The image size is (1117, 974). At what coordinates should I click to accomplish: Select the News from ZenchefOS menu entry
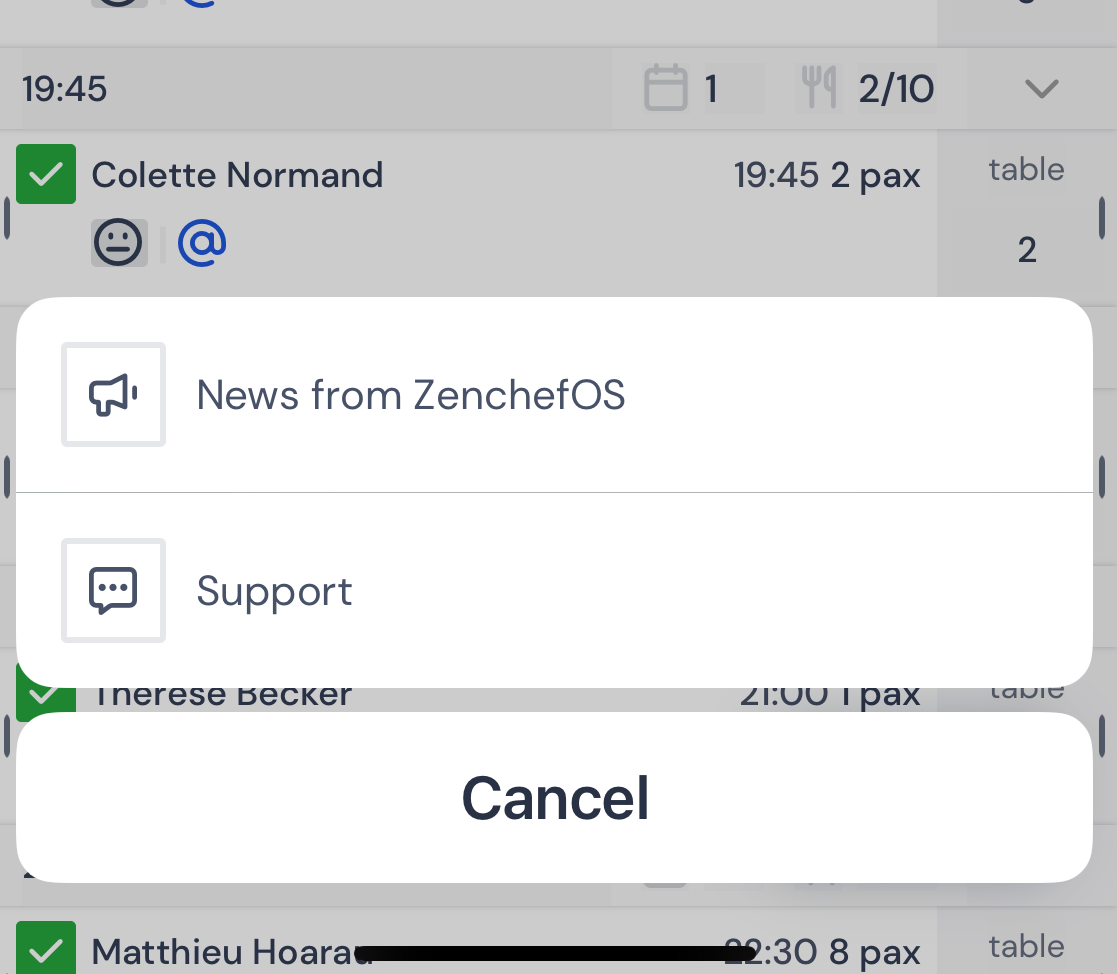click(410, 395)
